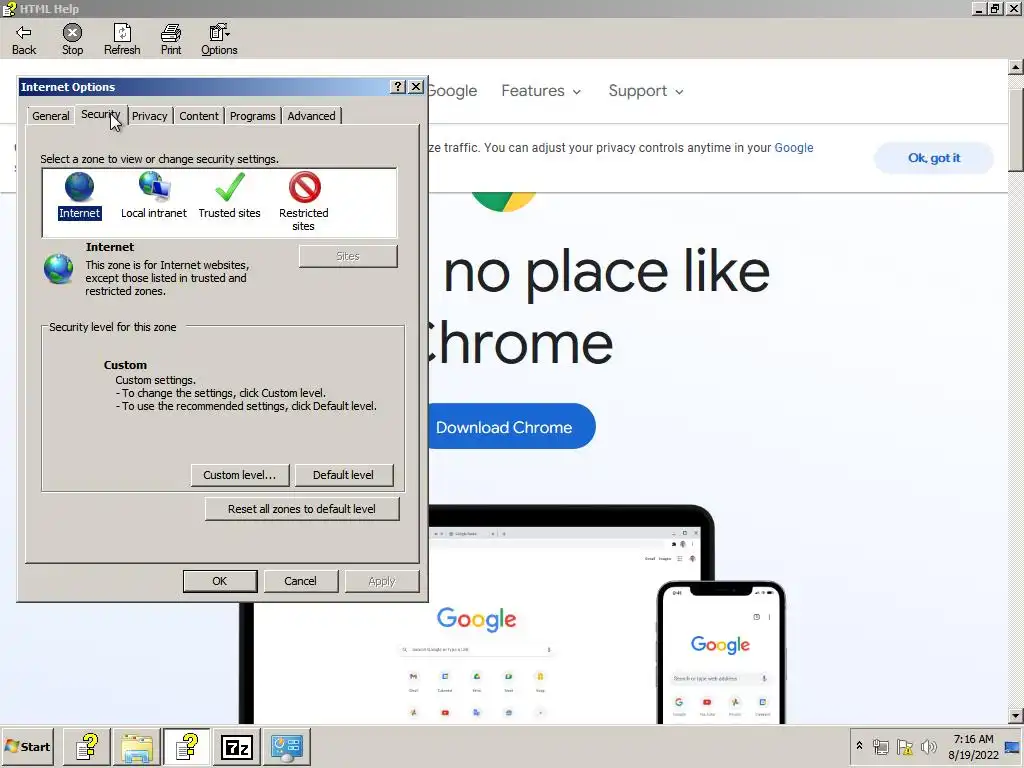Click the network tray icon

click(881, 746)
